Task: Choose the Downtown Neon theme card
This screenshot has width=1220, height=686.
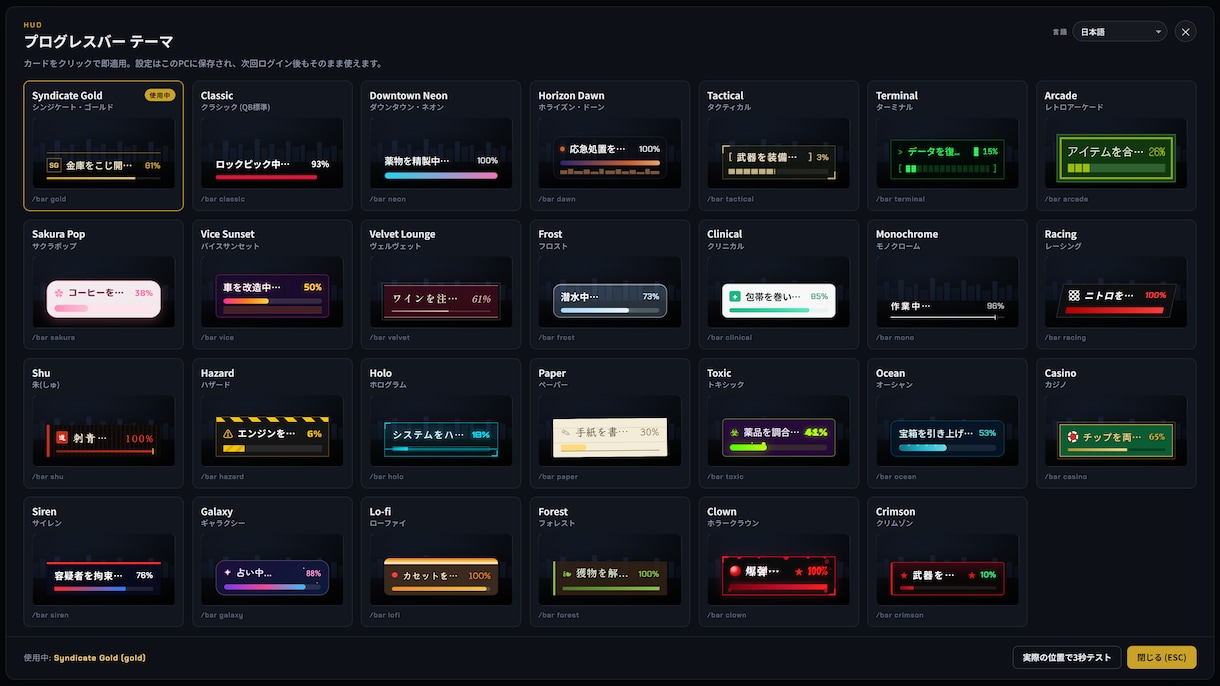Action: (441, 146)
